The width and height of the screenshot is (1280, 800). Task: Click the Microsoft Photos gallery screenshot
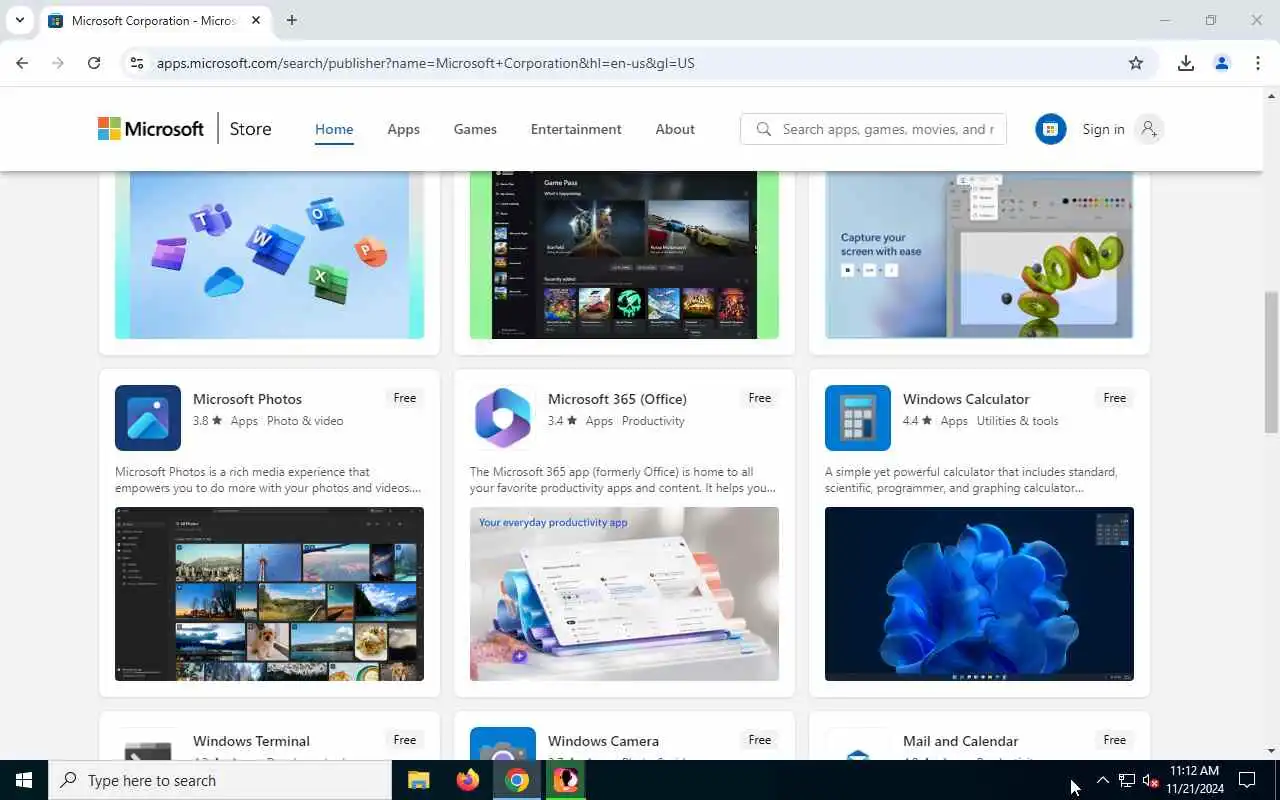coord(269,594)
